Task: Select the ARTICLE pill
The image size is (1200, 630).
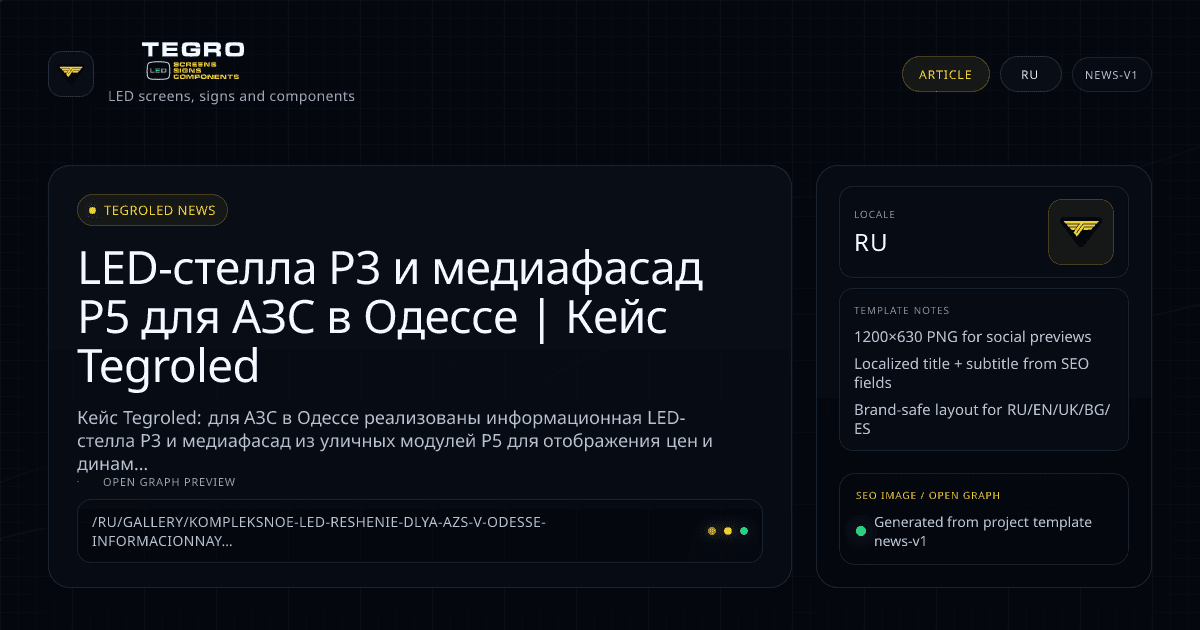Action: click(x=945, y=74)
